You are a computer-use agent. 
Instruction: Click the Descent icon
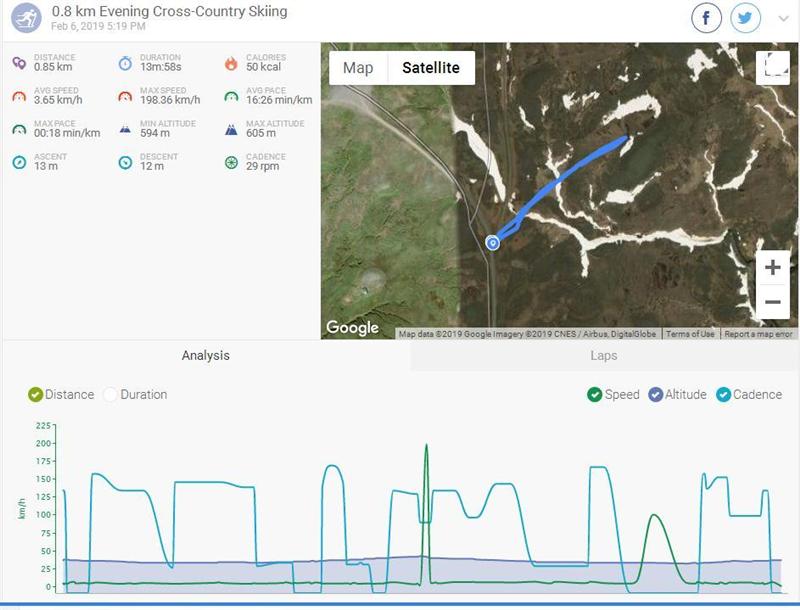pos(125,163)
